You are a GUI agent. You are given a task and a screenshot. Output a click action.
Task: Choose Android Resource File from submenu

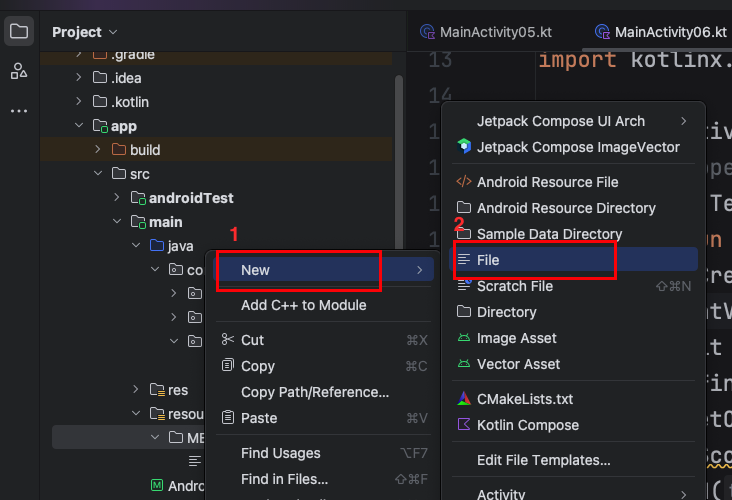coord(547,182)
